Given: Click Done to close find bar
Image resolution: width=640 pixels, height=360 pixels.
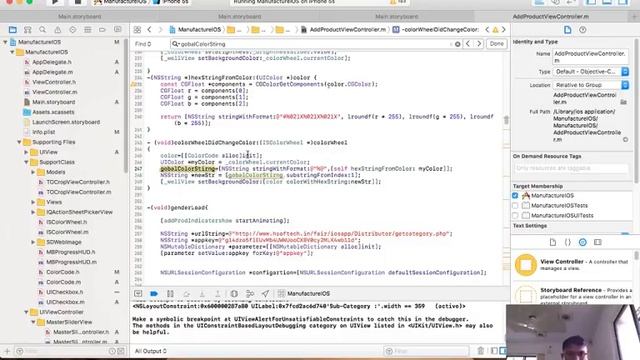Looking at the screenshot, I should [x=496, y=44].
